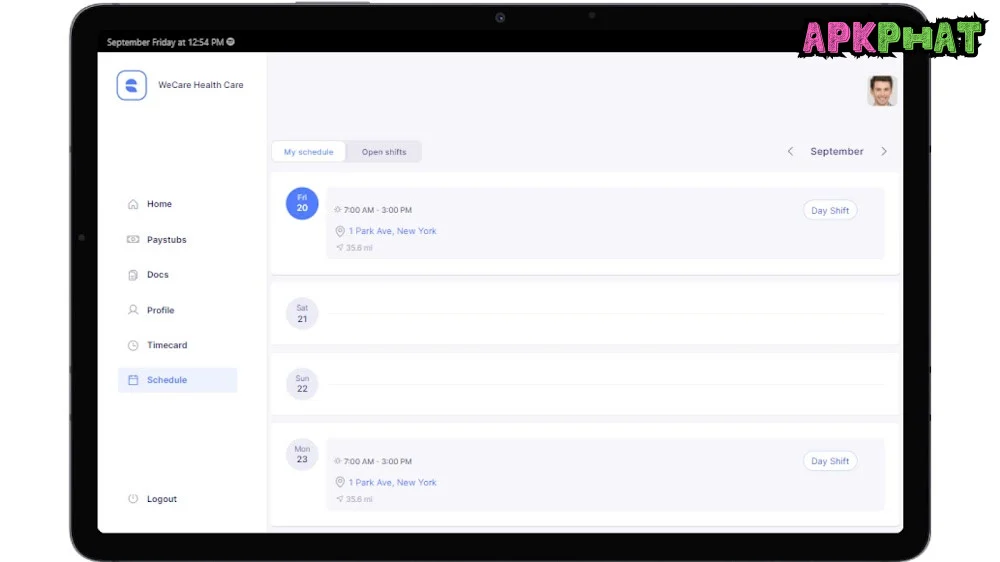Click the Timecard clock icon

point(133,345)
